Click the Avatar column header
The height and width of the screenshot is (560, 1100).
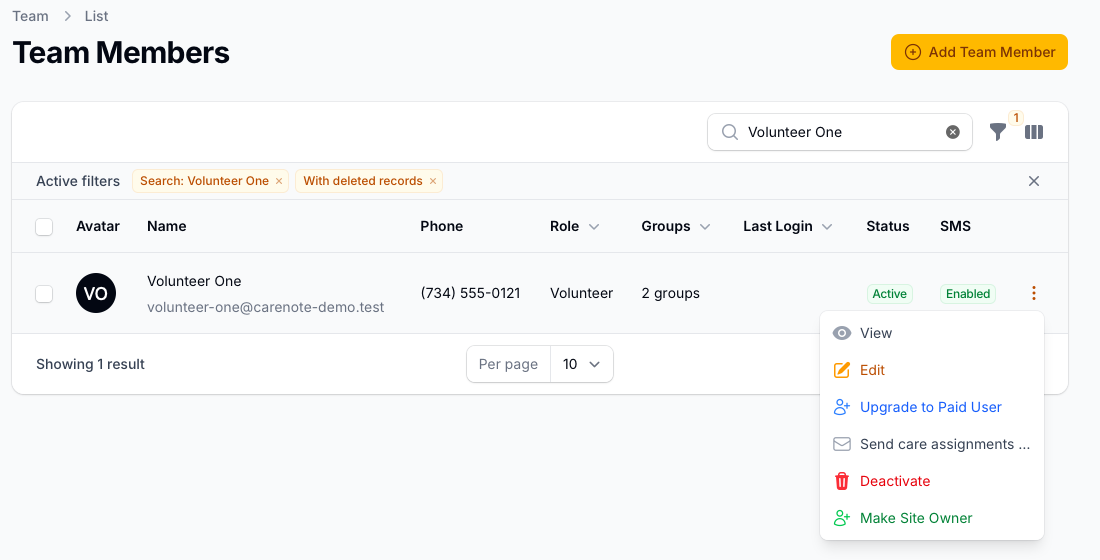pyautogui.click(x=98, y=227)
